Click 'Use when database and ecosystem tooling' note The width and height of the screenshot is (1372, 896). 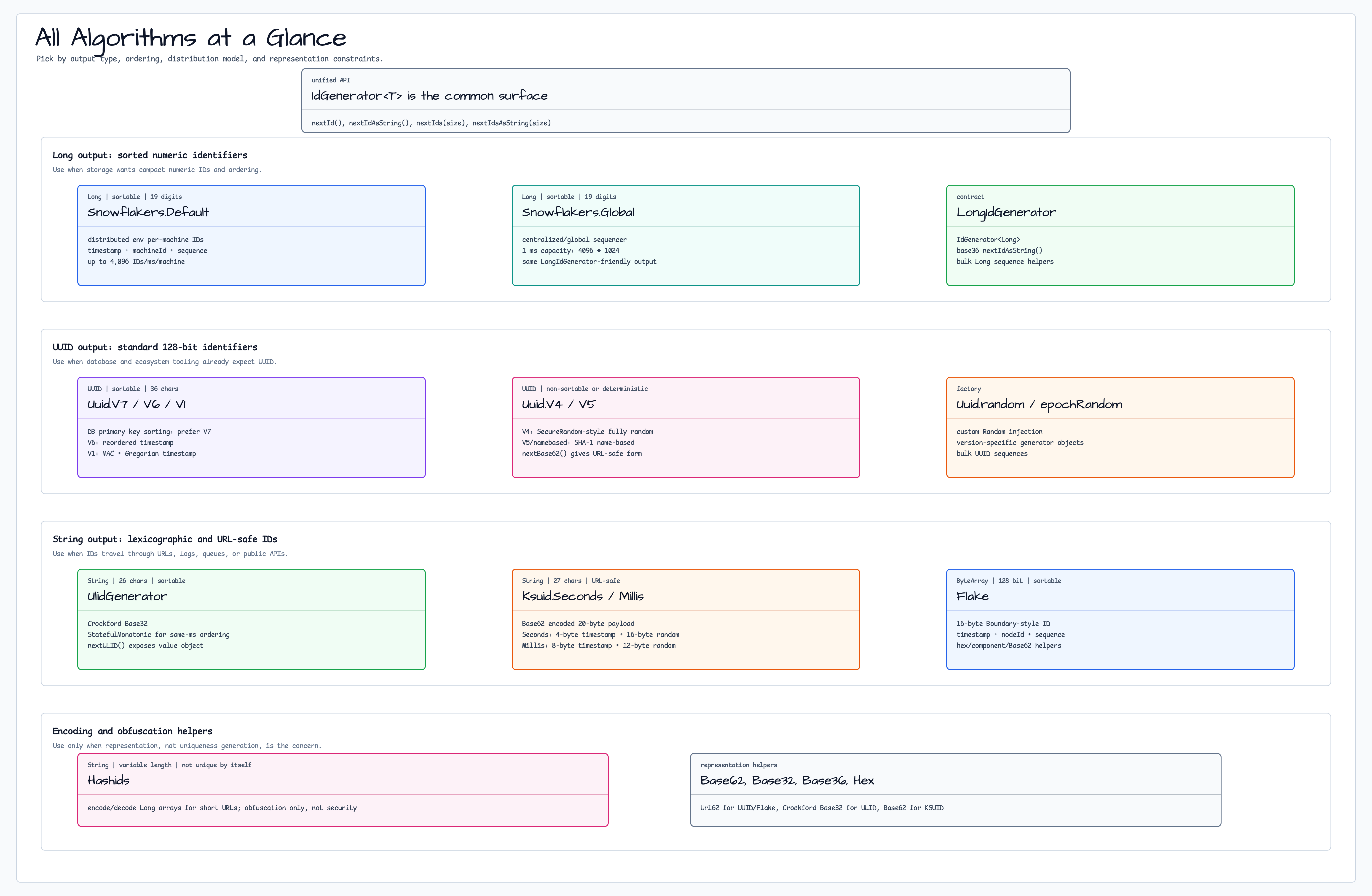point(165,362)
